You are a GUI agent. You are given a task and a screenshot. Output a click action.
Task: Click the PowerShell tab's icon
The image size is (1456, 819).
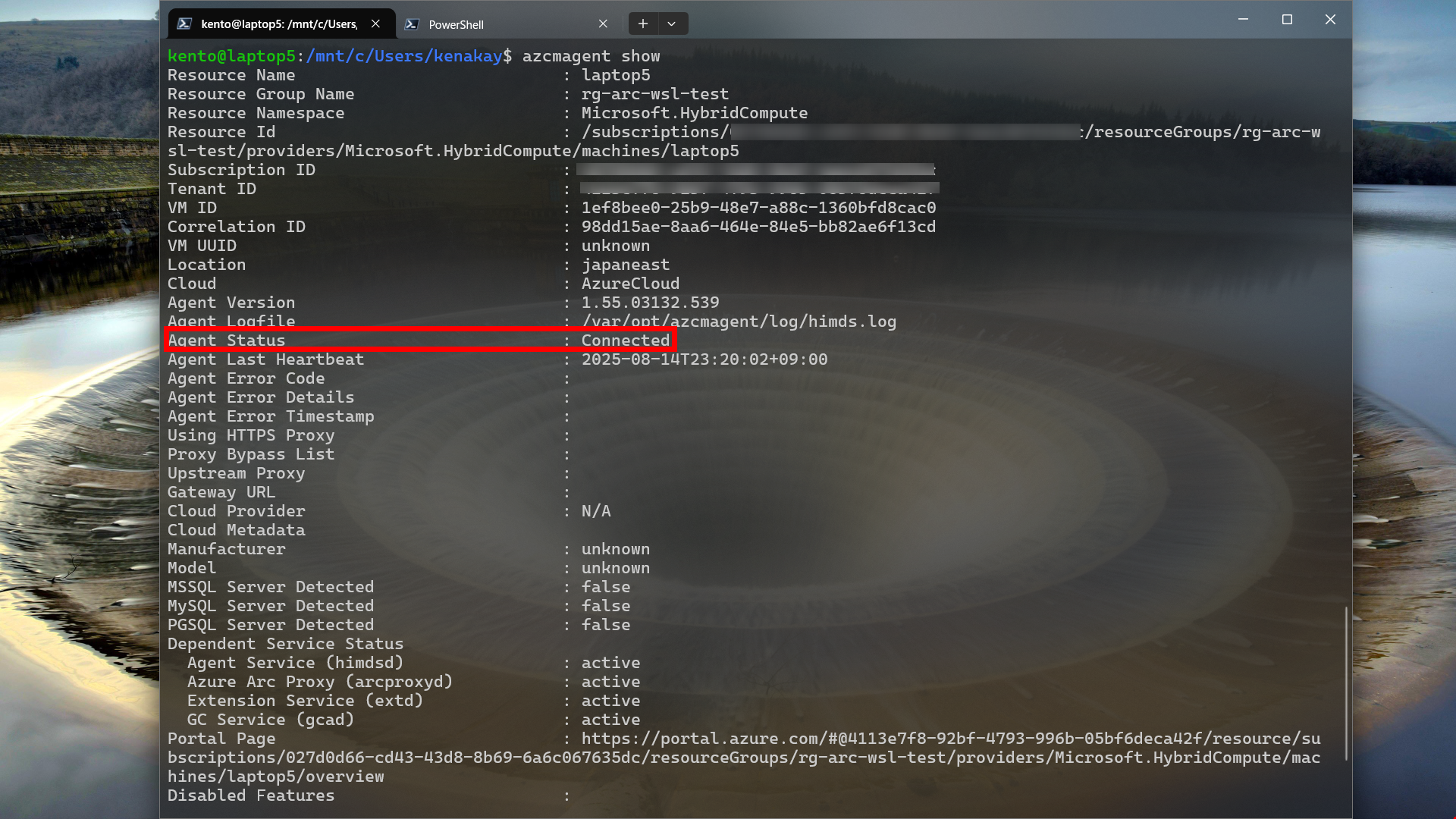click(412, 24)
